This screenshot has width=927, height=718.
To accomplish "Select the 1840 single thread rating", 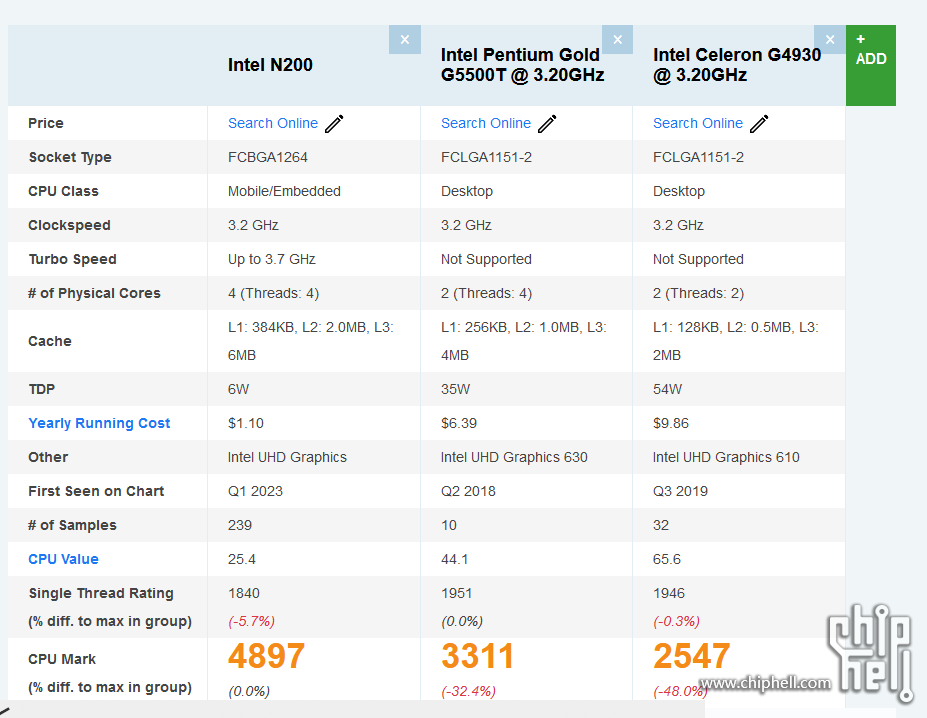I will tap(244, 593).
